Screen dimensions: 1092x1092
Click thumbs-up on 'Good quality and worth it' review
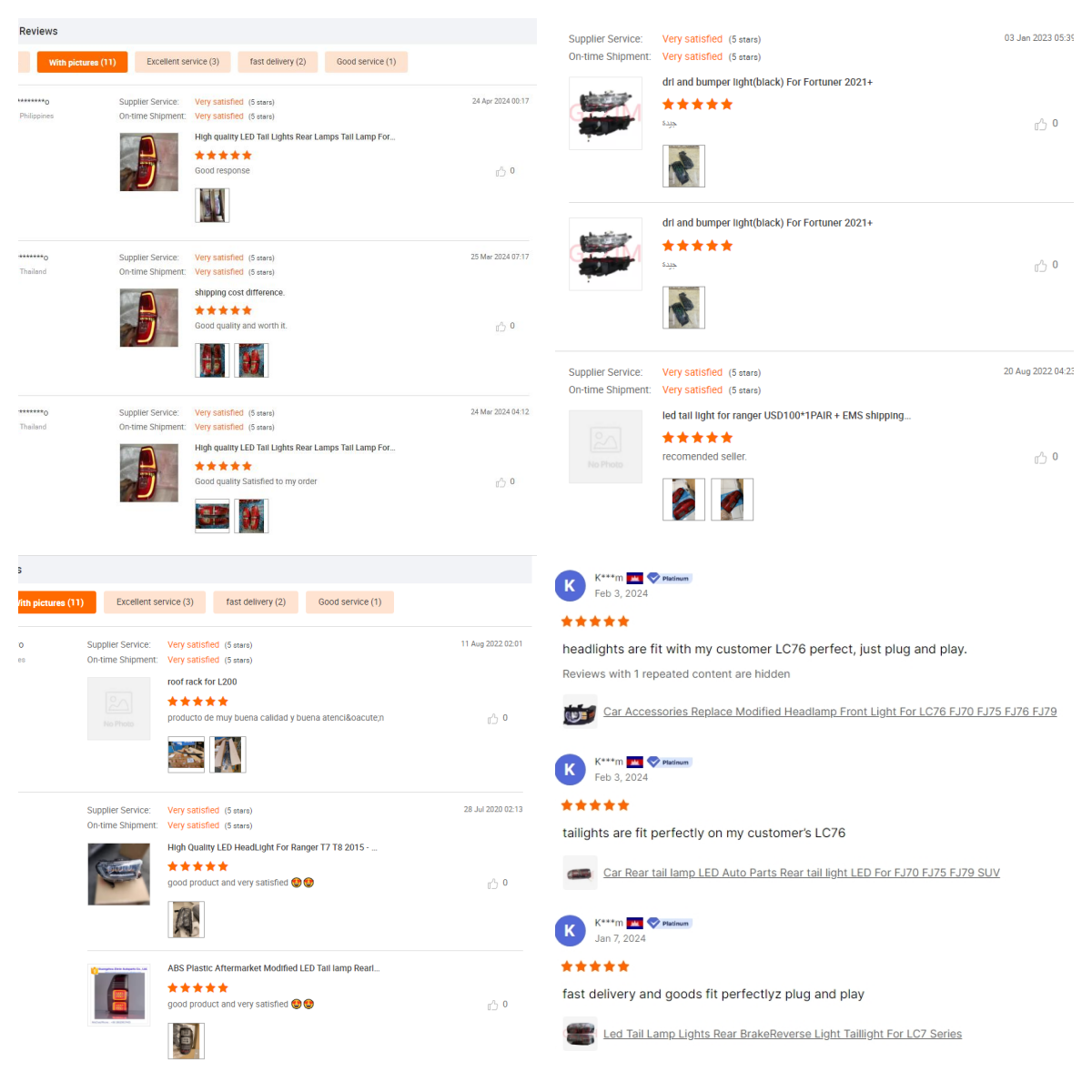click(500, 327)
